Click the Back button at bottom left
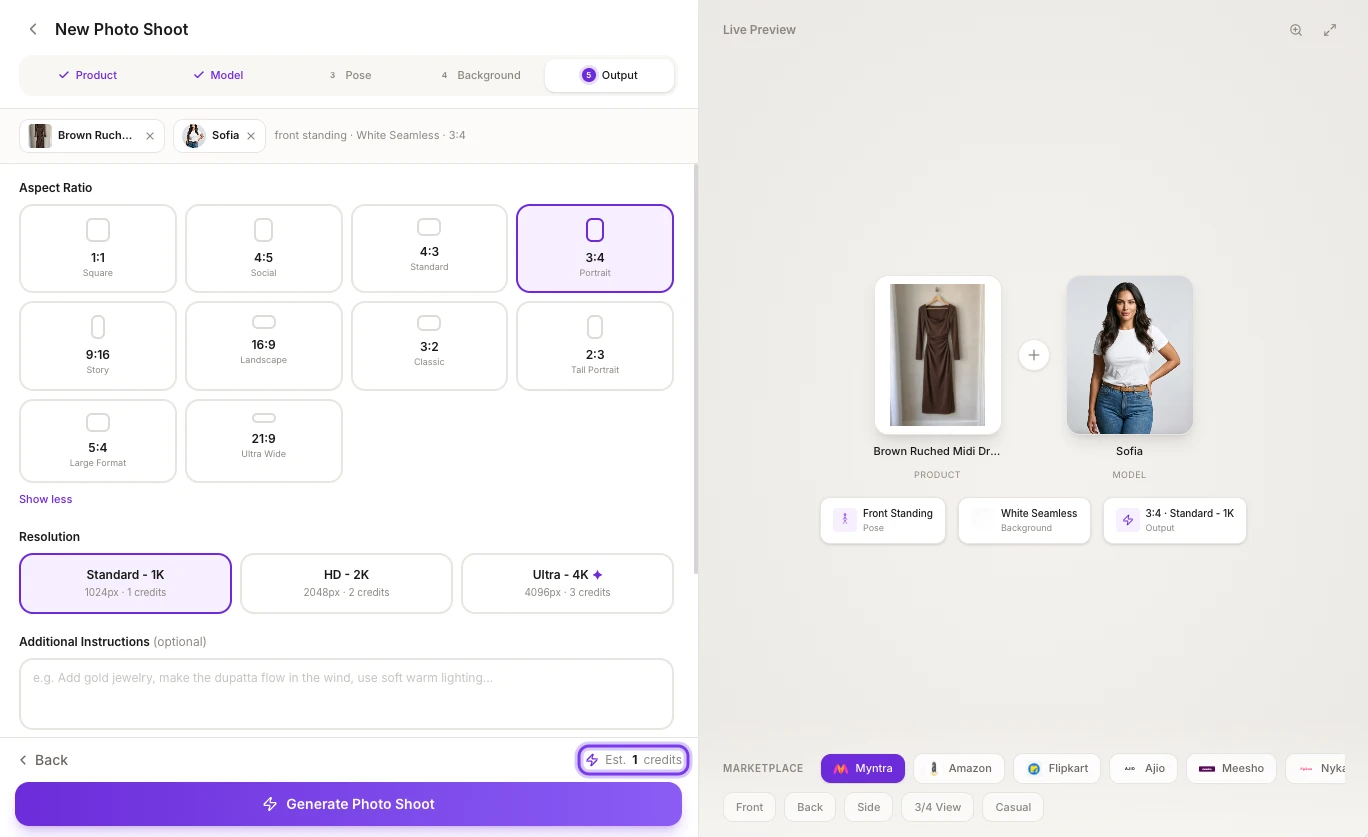This screenshot has height=837, width=1368. pos(43,760)
